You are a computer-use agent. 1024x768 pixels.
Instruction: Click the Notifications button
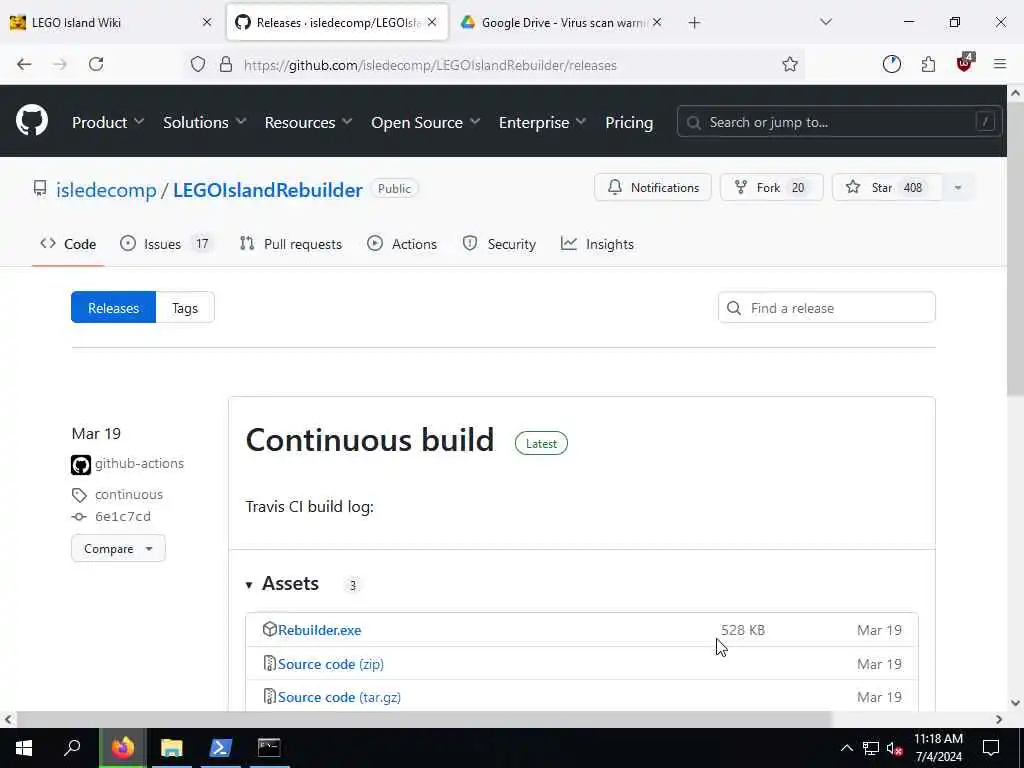tap(652, 188)
